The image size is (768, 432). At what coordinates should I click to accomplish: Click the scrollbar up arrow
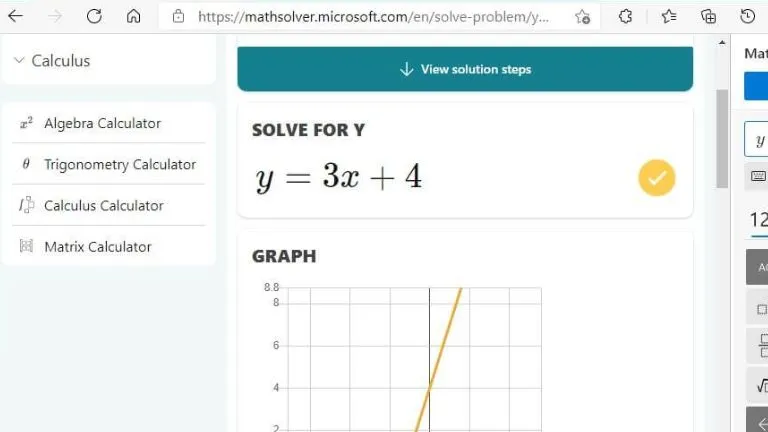coord(722,43)
